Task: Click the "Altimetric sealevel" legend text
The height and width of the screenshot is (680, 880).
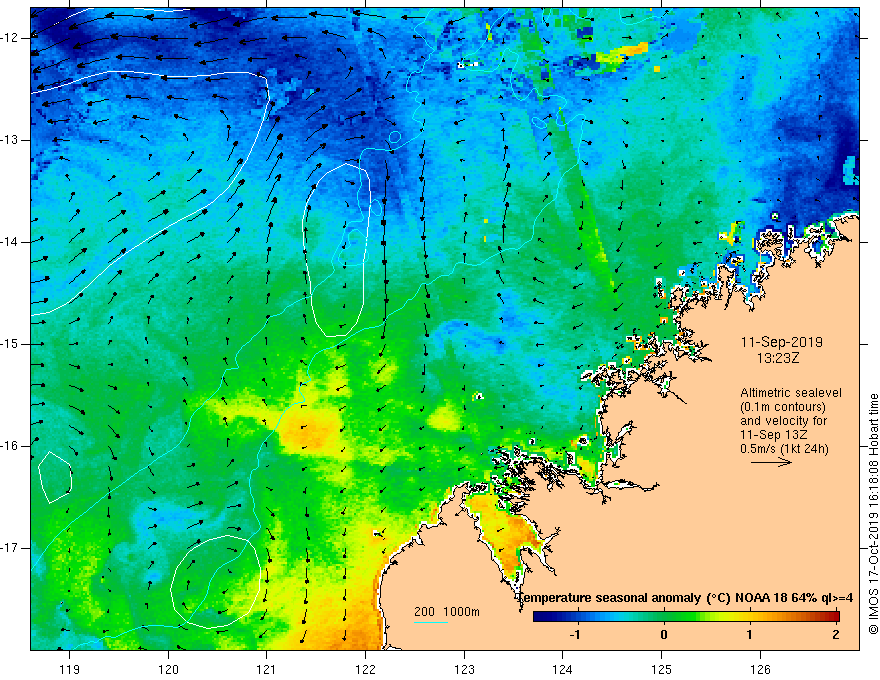Action: click(x=791, y=393)
